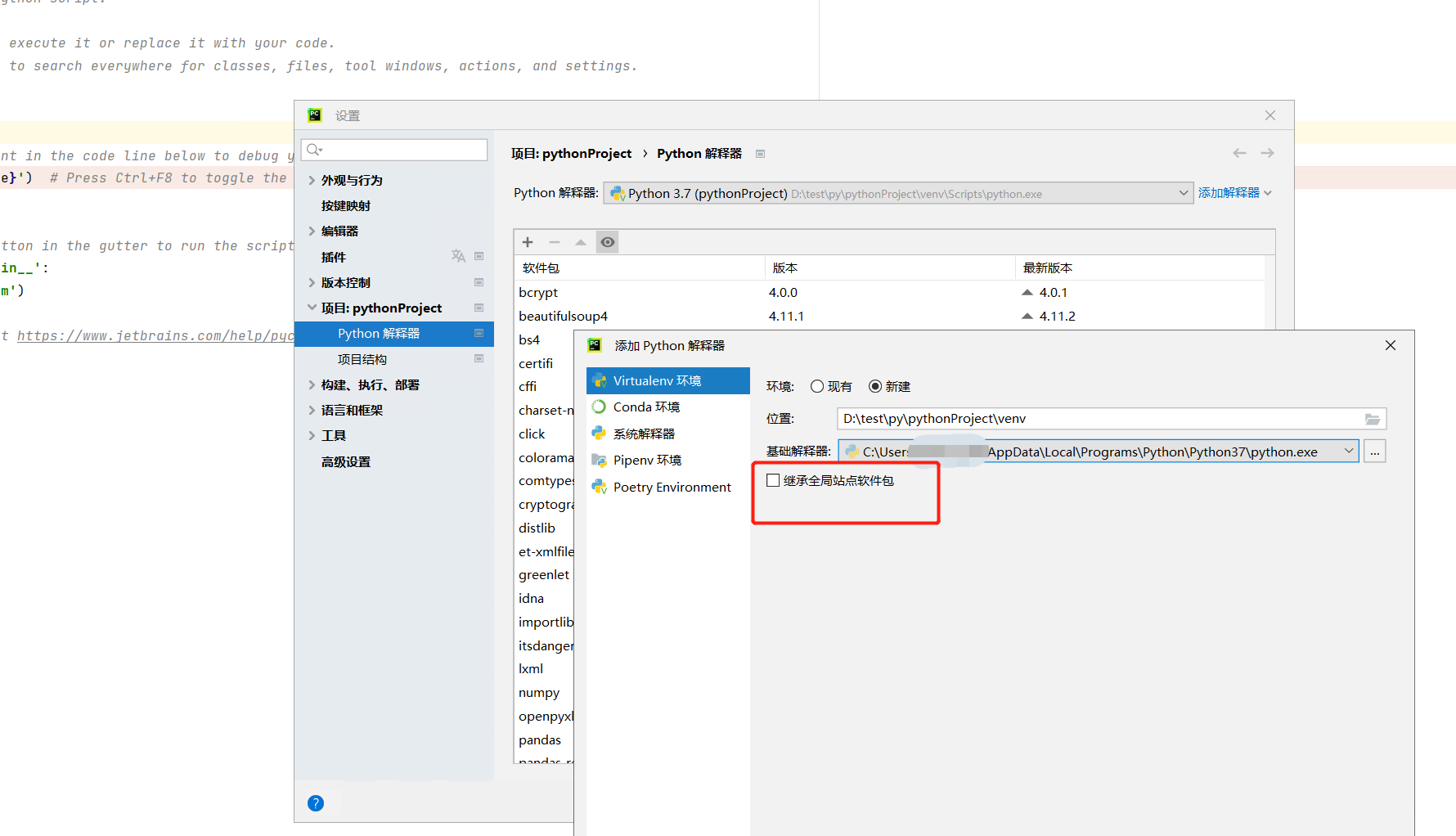Click the blue help question mark icon
The image size is (1456, 836).
pos(316,803)
